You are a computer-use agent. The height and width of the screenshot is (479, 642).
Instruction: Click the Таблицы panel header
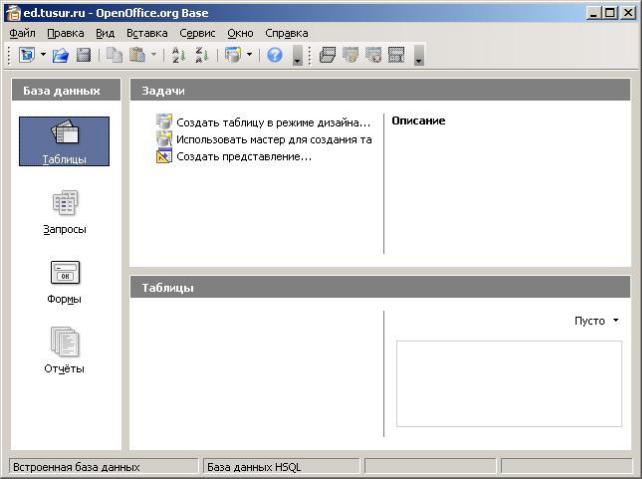point(380,287)
